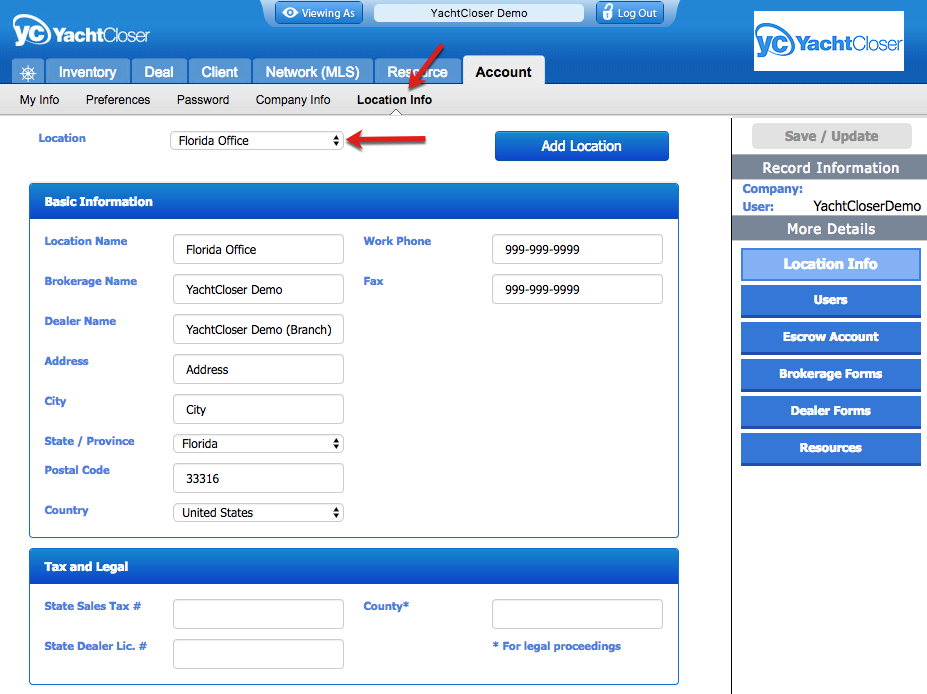This screenshot has width=927, height=694.
Task: Open Preferences submenu
Action: (x=118, y=99)
